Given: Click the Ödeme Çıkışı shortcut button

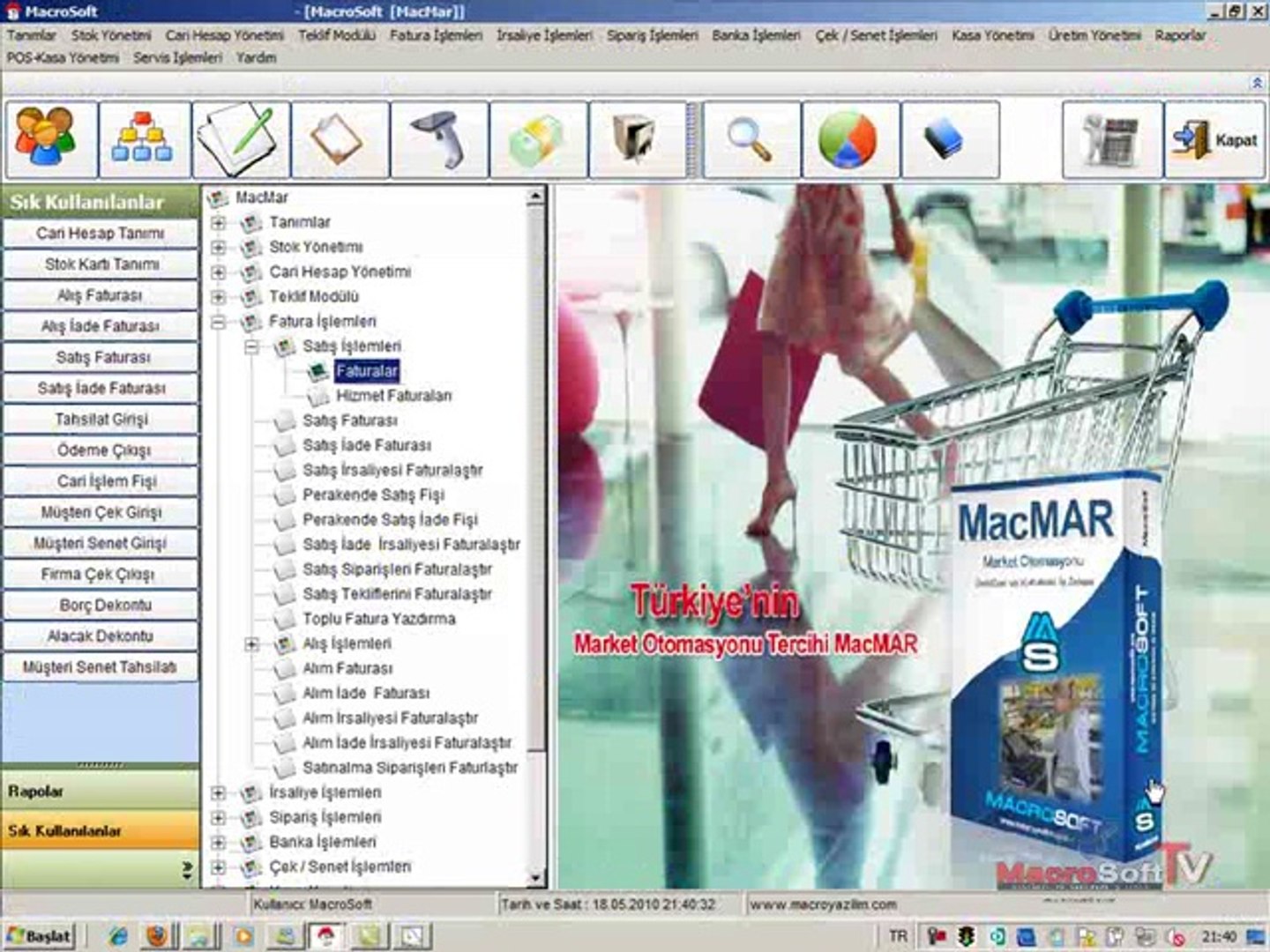Looking at the screenshot, I should pos(101,450).
